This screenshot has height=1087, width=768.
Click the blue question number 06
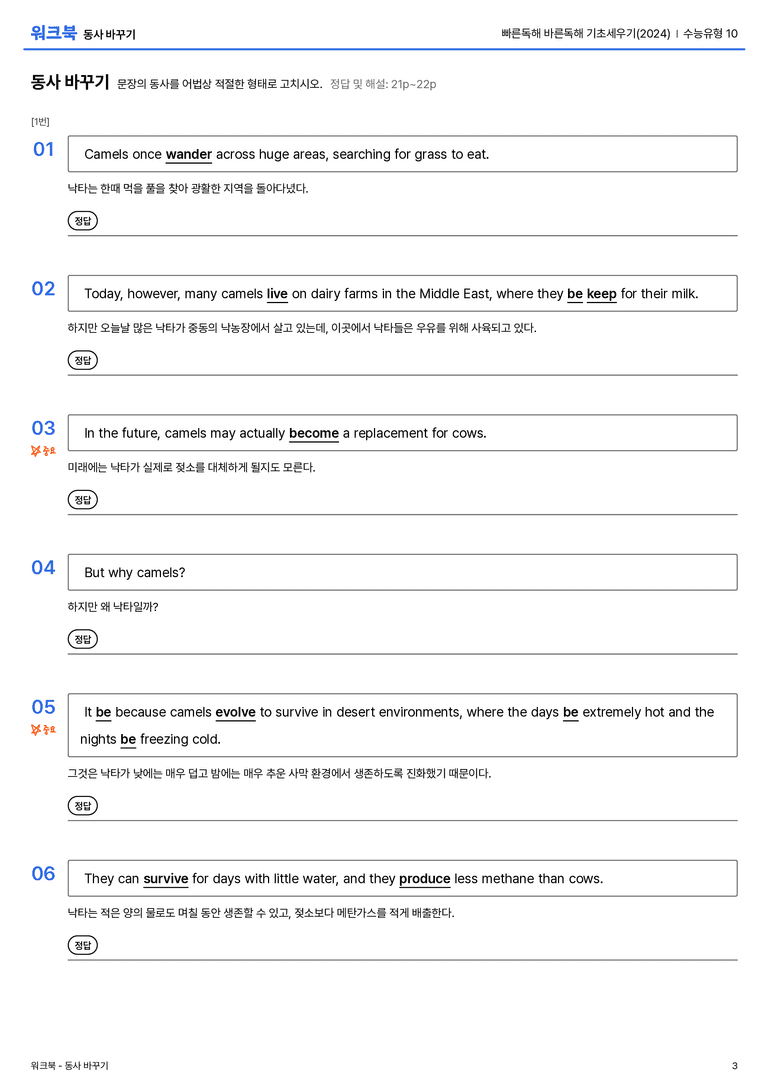pyautogui.click(x=44, y=873)
